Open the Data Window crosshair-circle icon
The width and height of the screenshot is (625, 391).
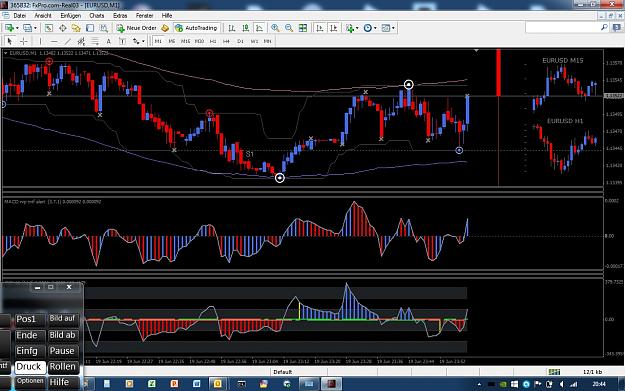pyautogui.click(x=63, y=28)
